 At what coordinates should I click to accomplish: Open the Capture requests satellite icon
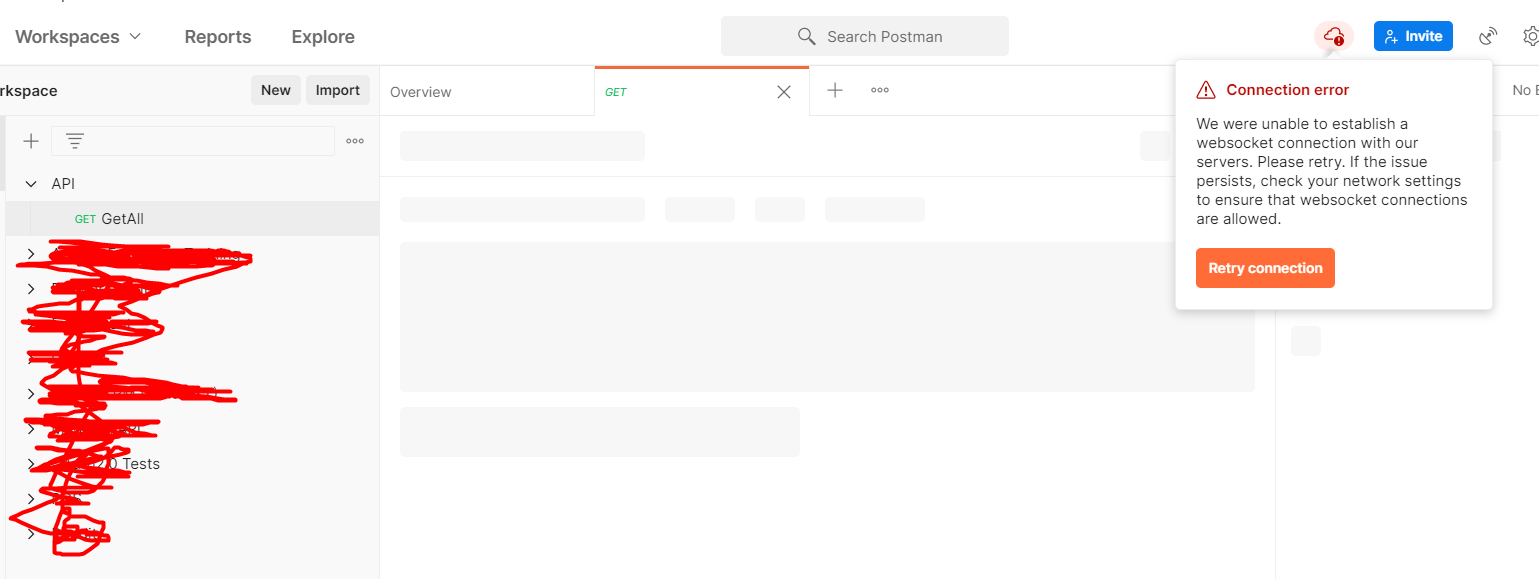tap(1487, 36)
